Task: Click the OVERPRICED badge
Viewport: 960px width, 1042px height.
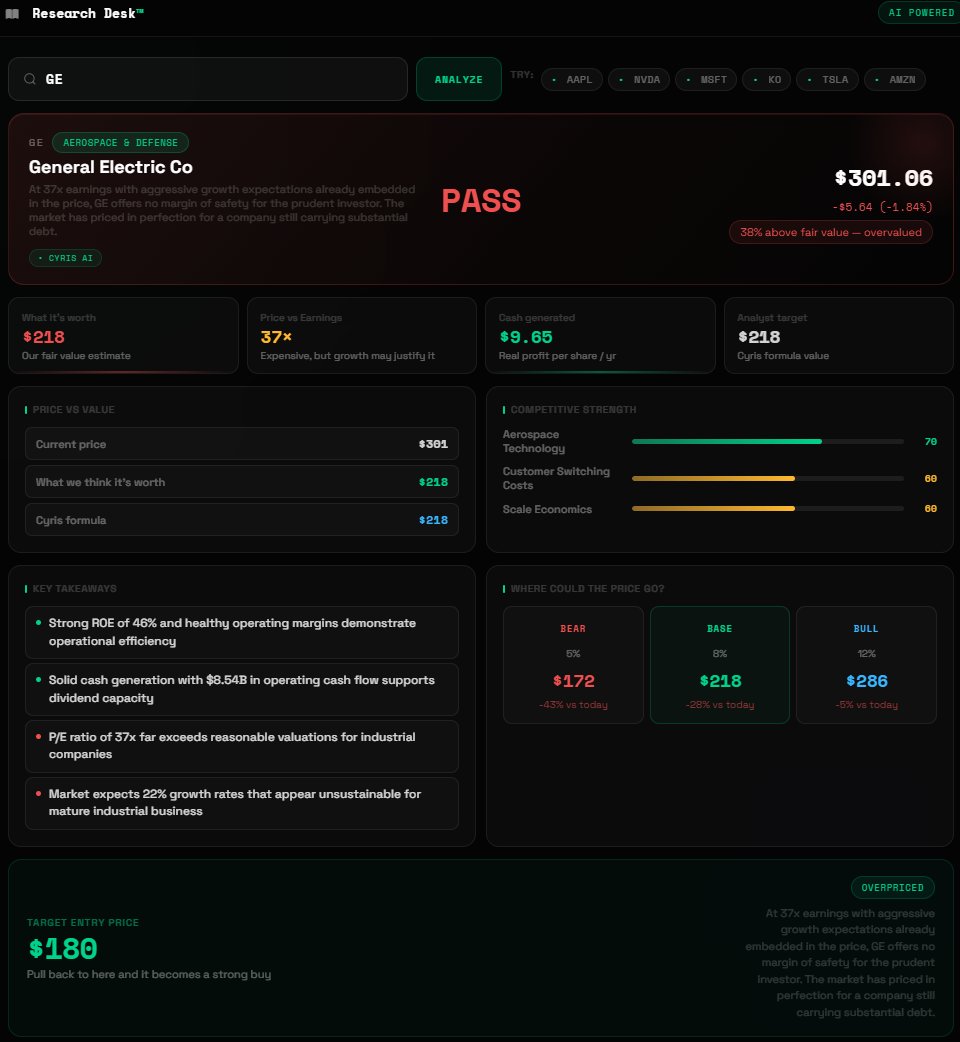Action: coord(892,888)
